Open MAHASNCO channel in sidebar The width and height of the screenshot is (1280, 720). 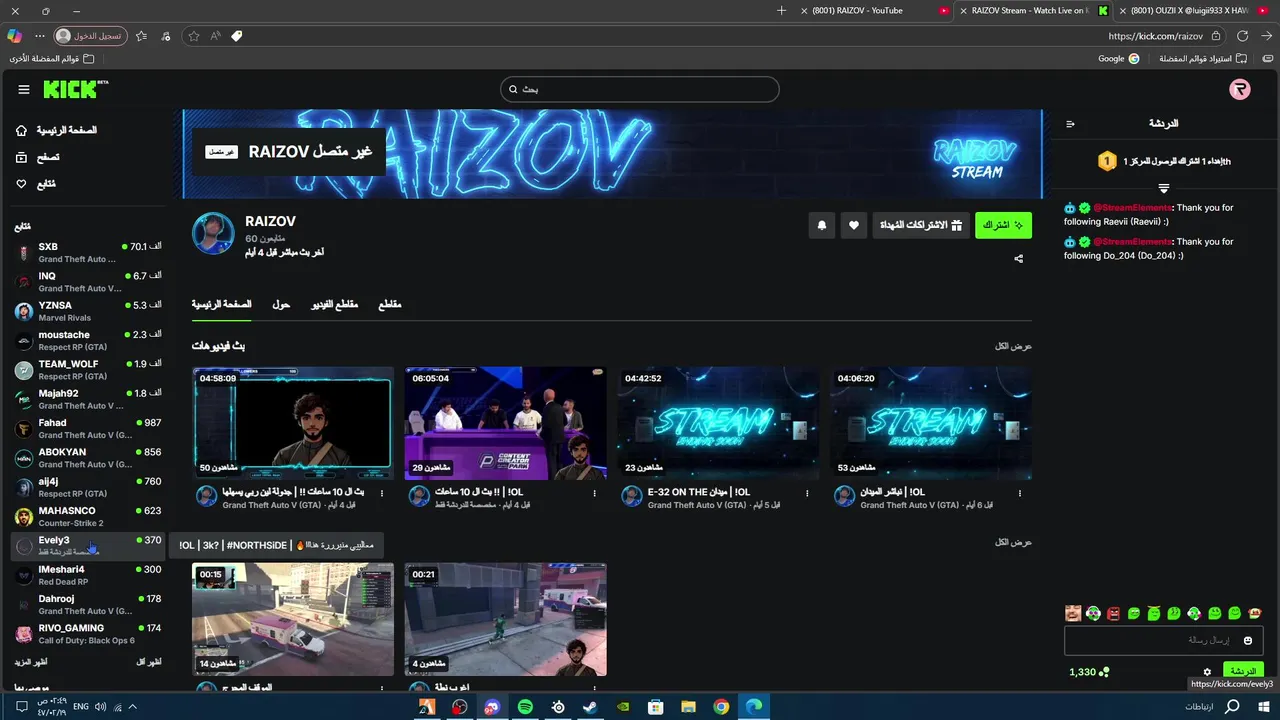88,516
